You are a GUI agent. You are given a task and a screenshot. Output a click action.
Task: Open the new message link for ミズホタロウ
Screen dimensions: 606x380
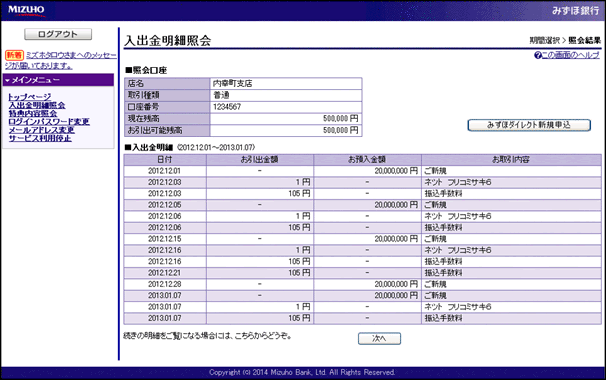(x=61, y=60)
